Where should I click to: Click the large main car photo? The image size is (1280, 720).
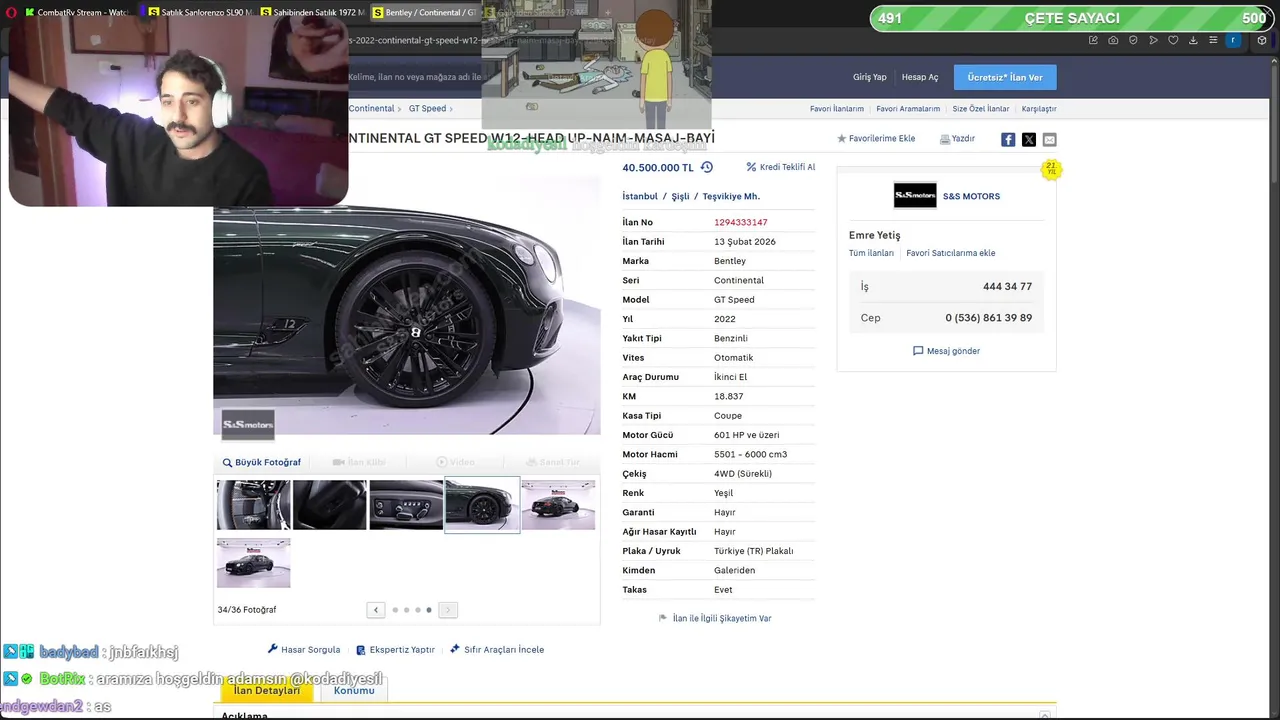click(407, 305)
